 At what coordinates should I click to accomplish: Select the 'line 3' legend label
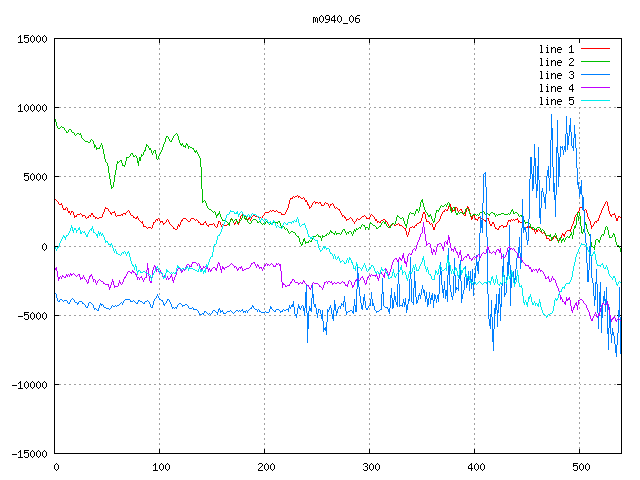[x=556, y=75]
